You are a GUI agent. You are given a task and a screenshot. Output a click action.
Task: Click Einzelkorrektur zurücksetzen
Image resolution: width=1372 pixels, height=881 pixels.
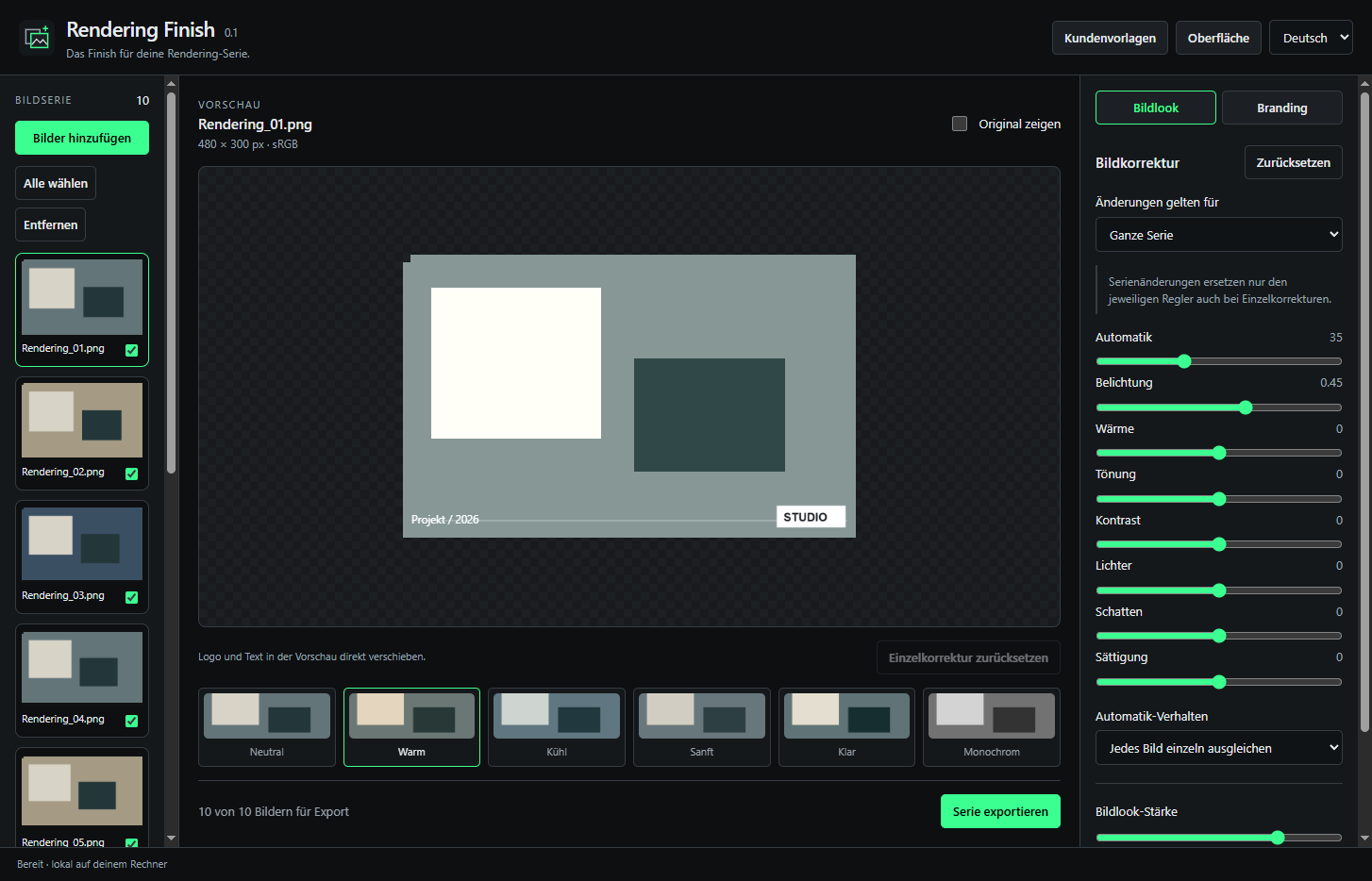tap(968, 657)
